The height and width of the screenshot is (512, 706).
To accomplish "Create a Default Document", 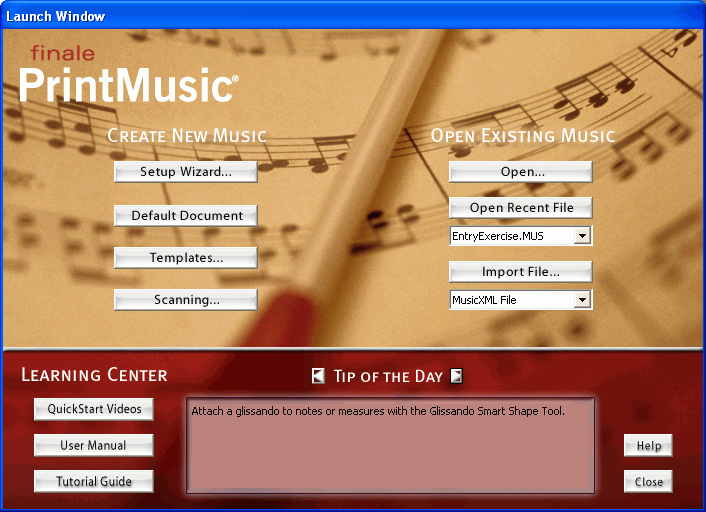I will click(186, 216).
